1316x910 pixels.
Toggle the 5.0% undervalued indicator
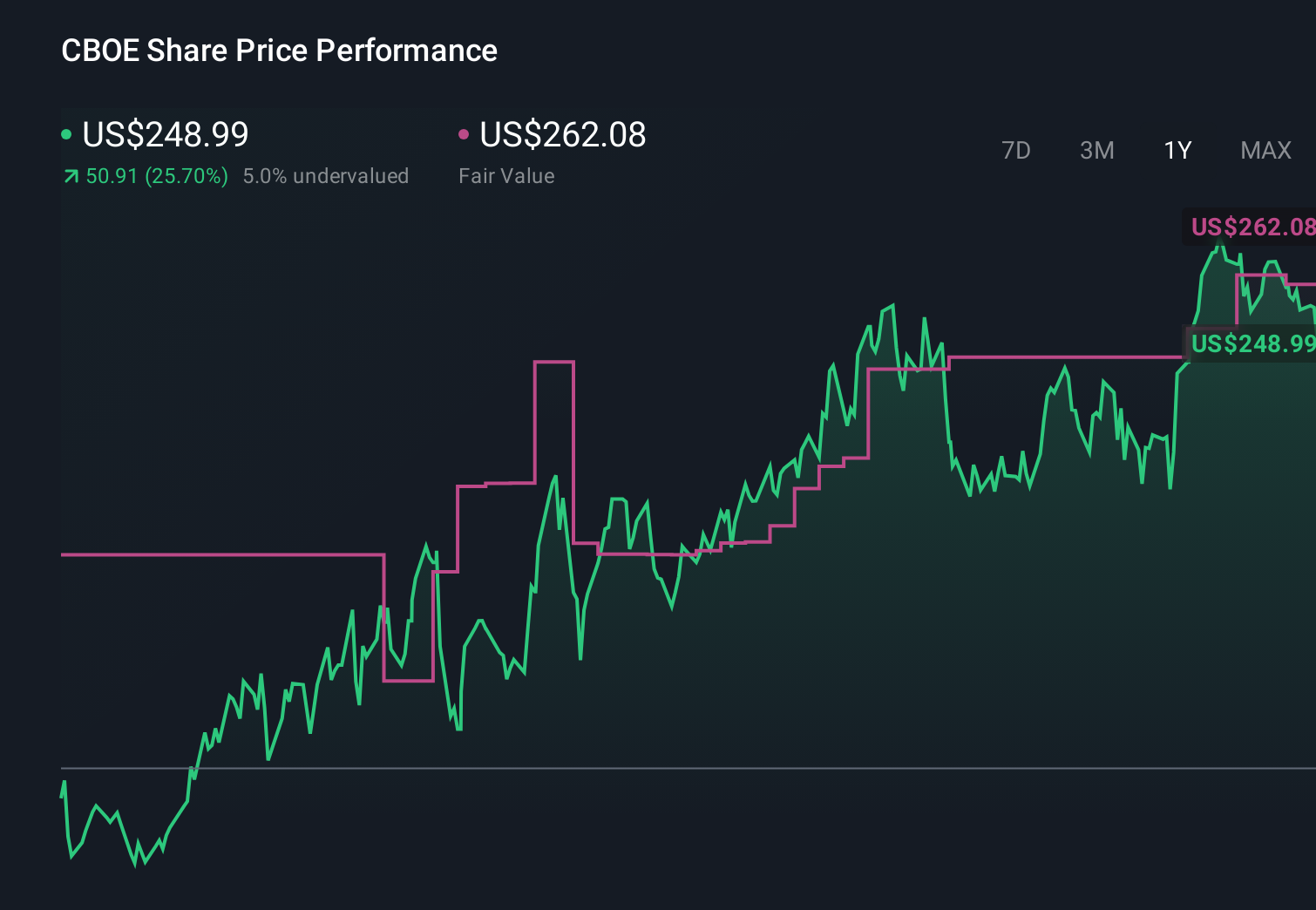327,175
